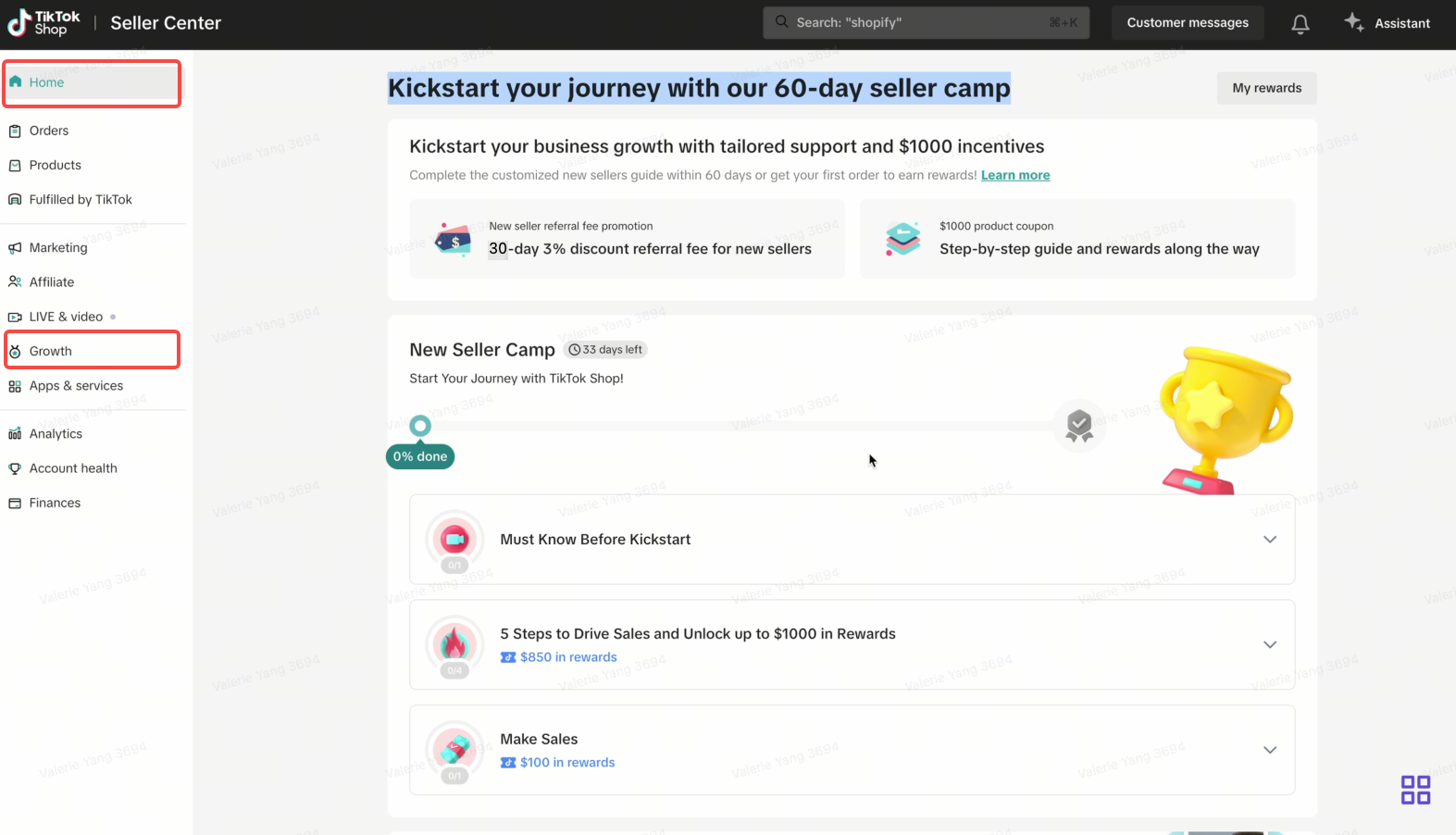Open Growth in the sidebar
Image resolution: width=1456 pixels, height=835 pixels.
[51, 352]
